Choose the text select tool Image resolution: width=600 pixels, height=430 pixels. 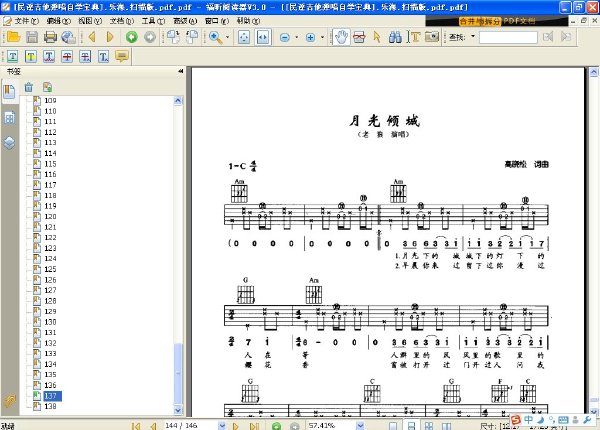[x=415, y=37]
